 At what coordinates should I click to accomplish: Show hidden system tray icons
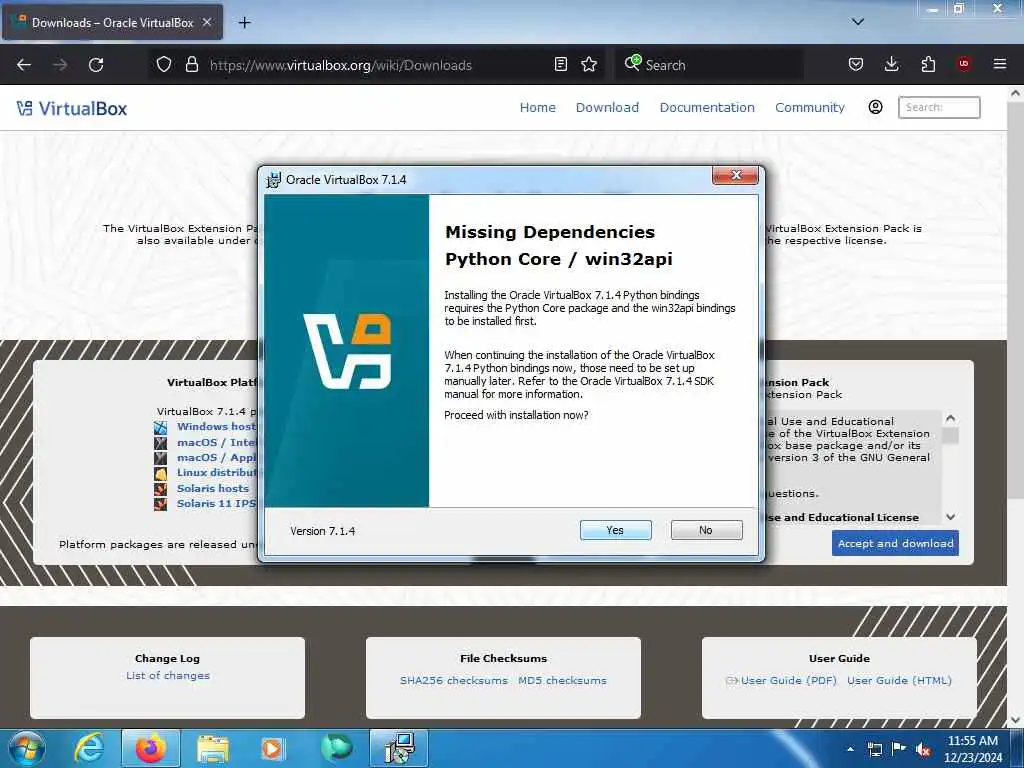coord(850,749)
